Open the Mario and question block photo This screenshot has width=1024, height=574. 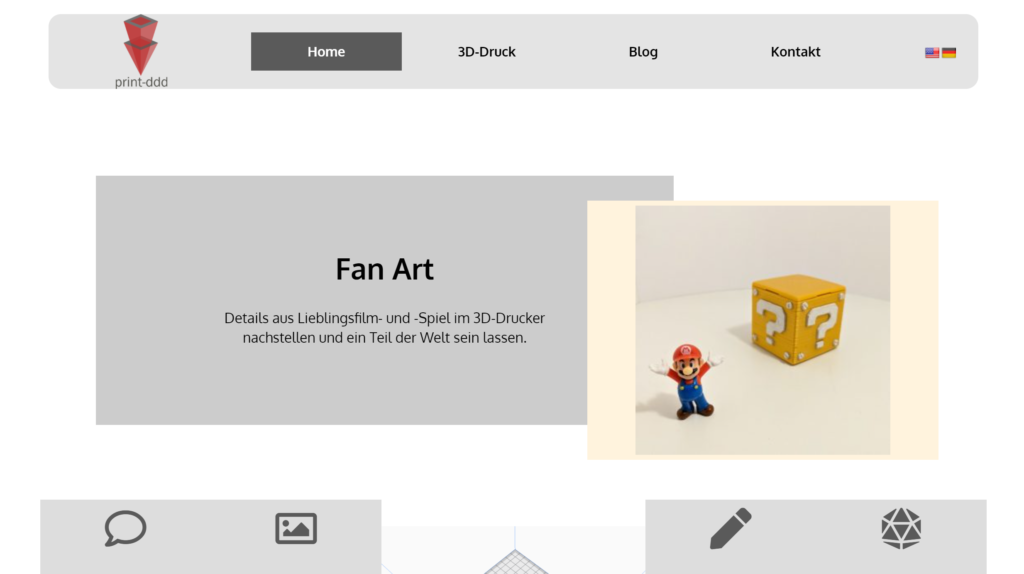pyautogui.click(x=762, y=330)
